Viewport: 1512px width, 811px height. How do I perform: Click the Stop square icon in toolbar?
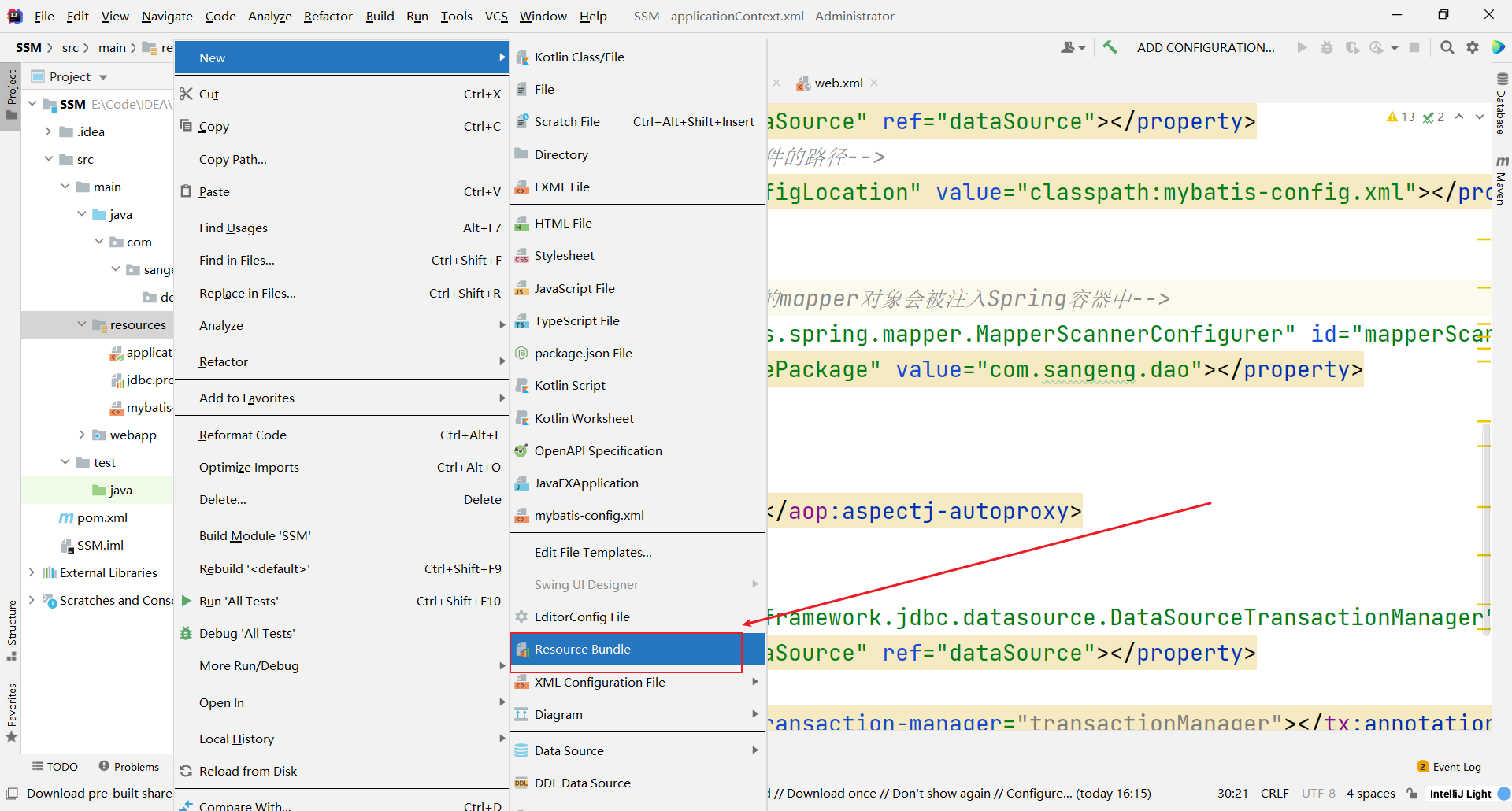(x=1414, y=47)
